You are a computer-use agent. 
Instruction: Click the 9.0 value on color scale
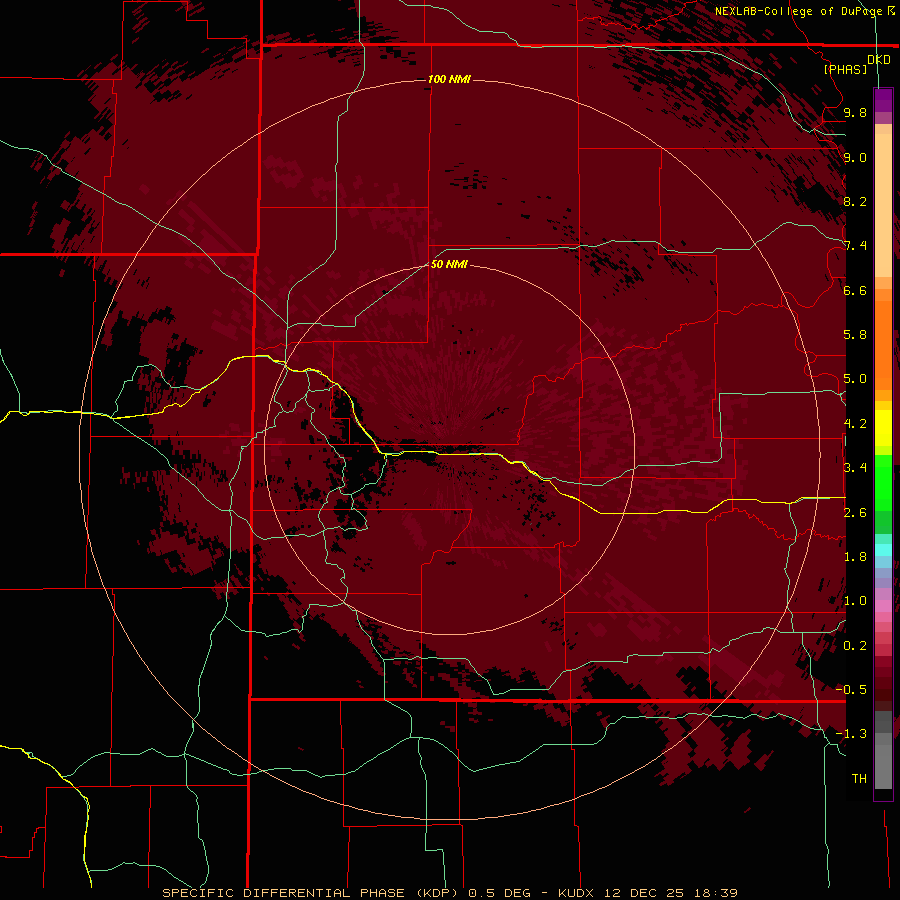pyautogui.click(x=855, y=157)
